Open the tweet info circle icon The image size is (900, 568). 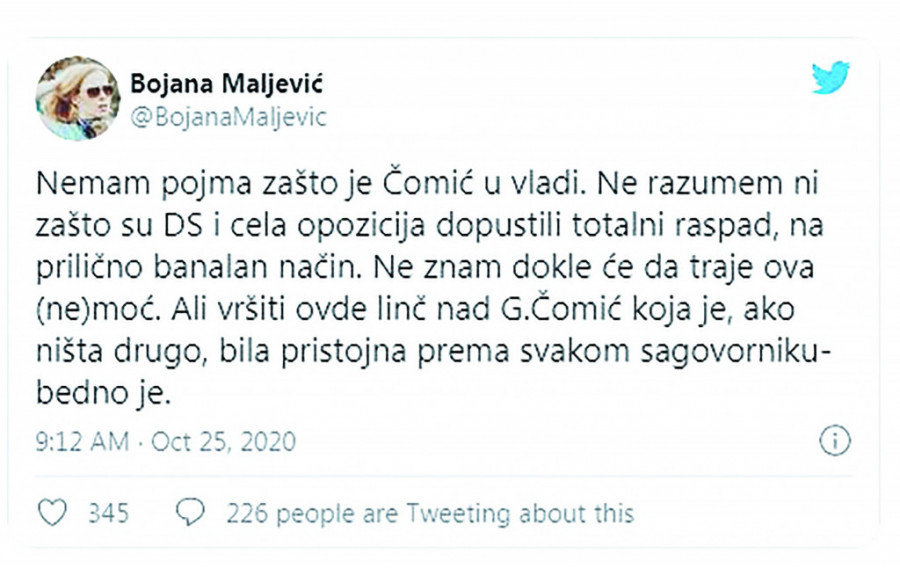click(834, 439)
